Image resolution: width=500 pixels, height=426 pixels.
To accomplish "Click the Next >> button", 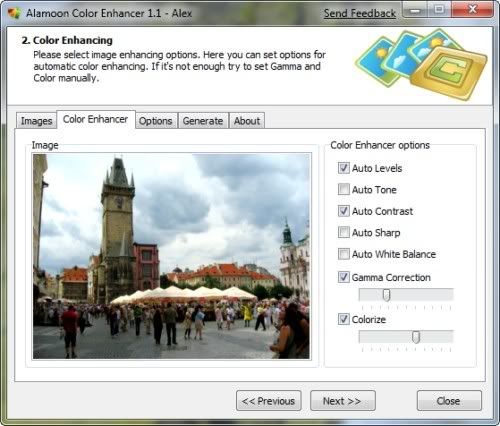I will (343, 401).
